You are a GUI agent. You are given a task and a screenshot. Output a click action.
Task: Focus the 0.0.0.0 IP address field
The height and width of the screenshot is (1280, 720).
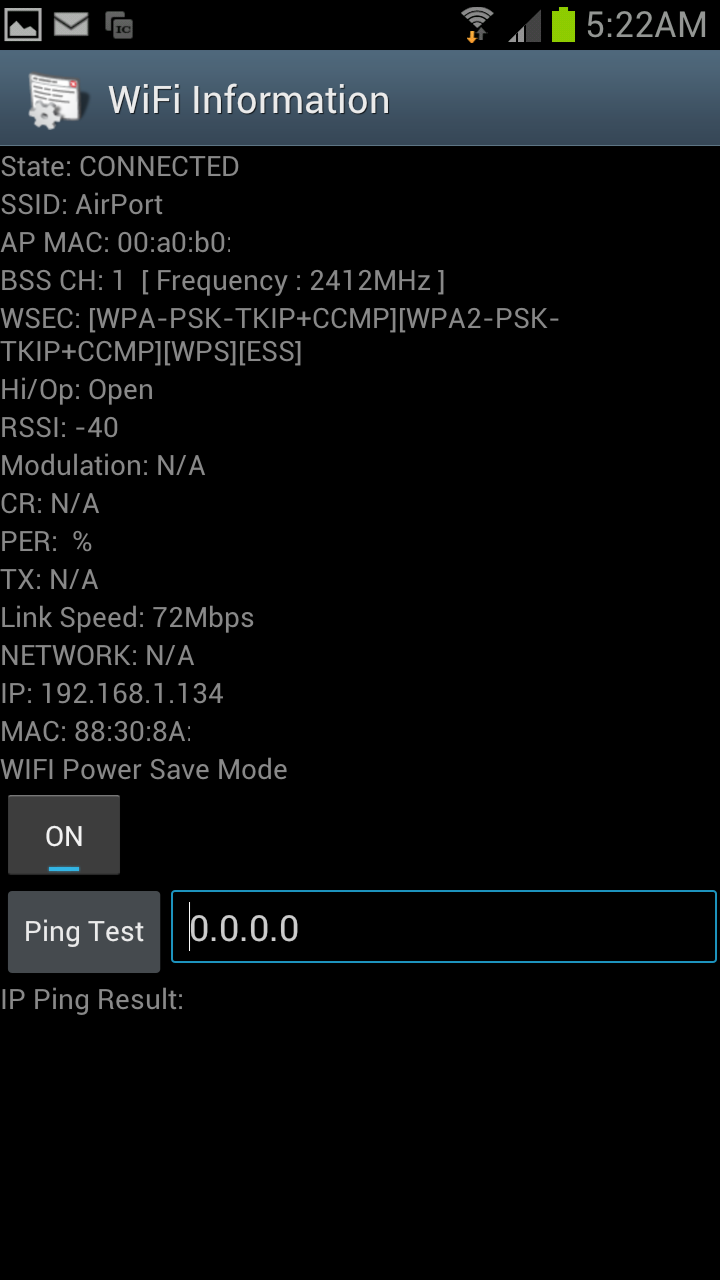coord(444,929)
